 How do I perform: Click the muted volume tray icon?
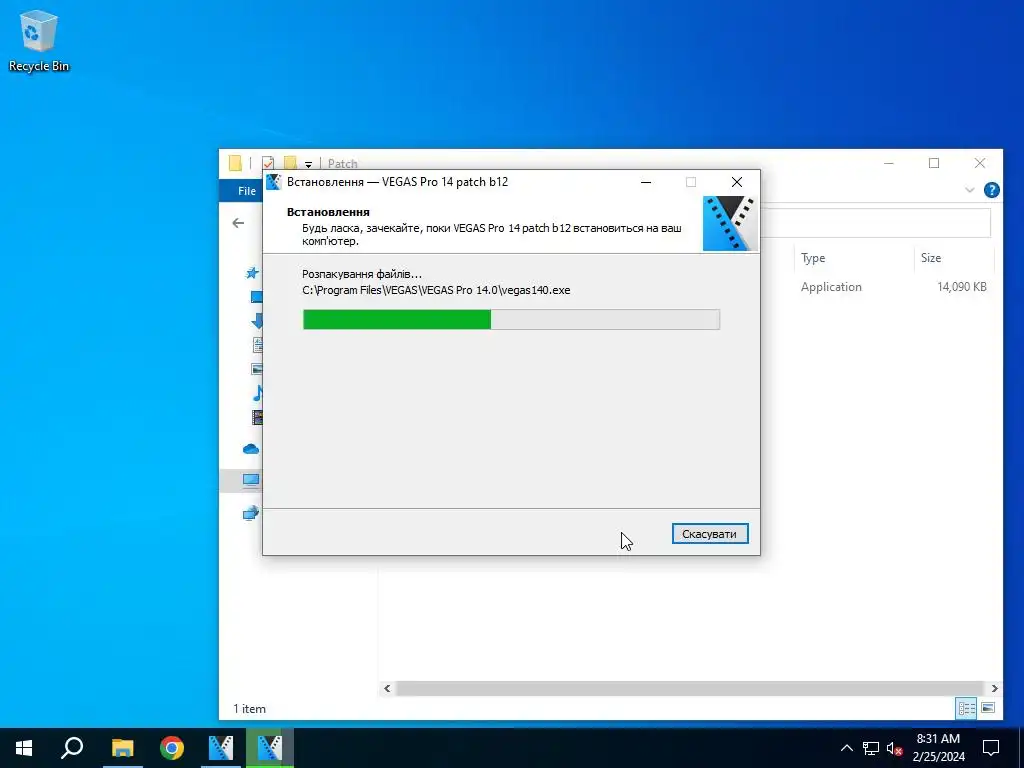[895, 748]
